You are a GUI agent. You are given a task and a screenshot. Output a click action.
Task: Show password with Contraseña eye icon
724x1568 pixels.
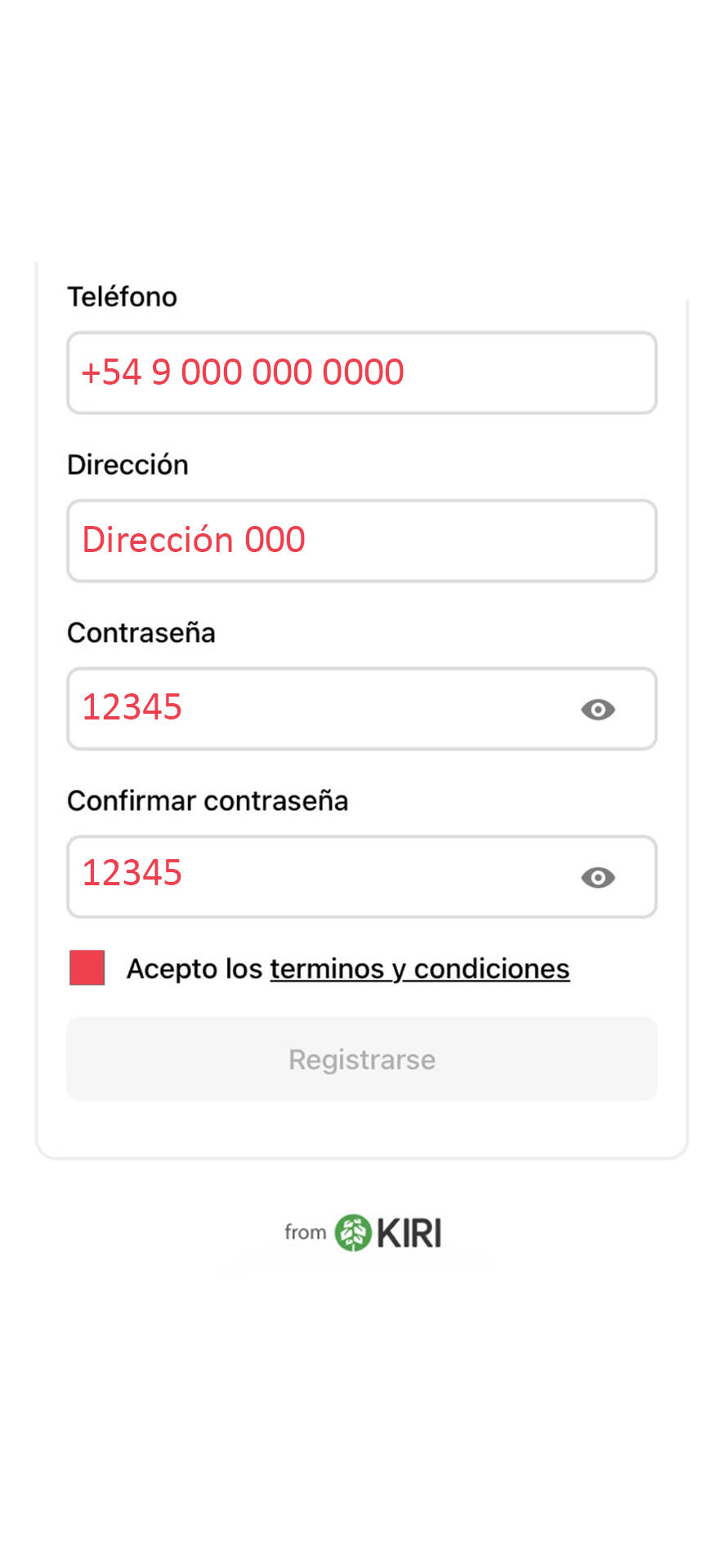598,710
